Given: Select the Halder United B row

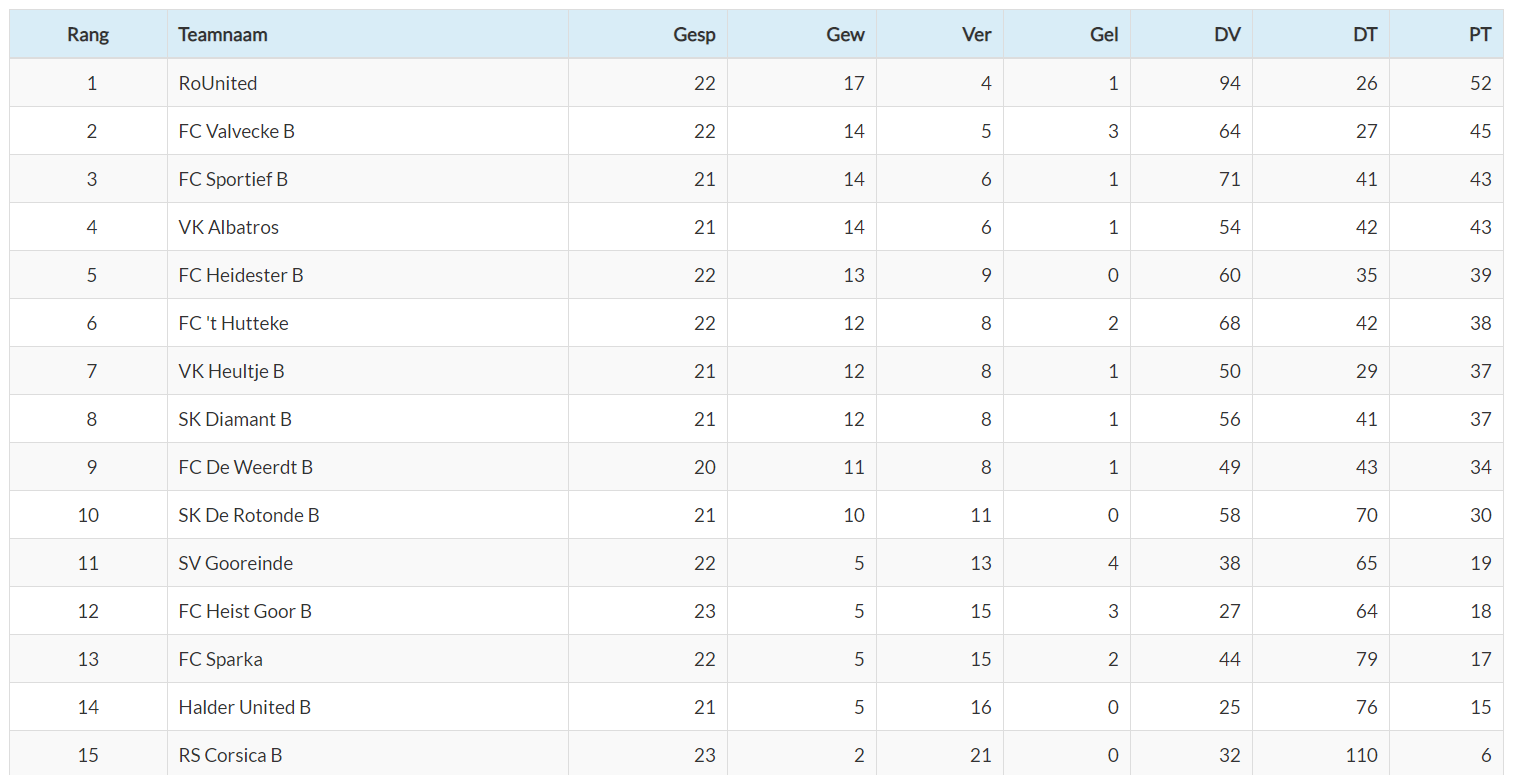Looking at the screenshot, I should (756, 707).
